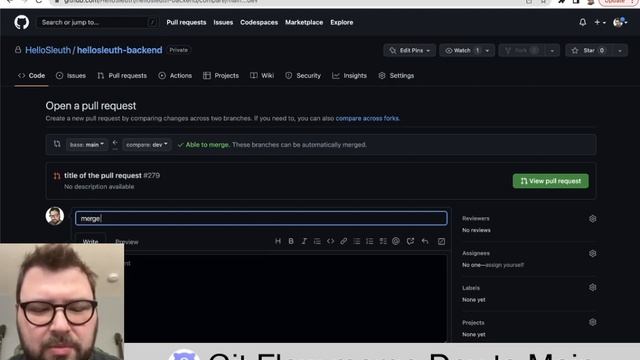Switch to the Insights tab
The height and width of the screenshot is (360, 640).
349,76
